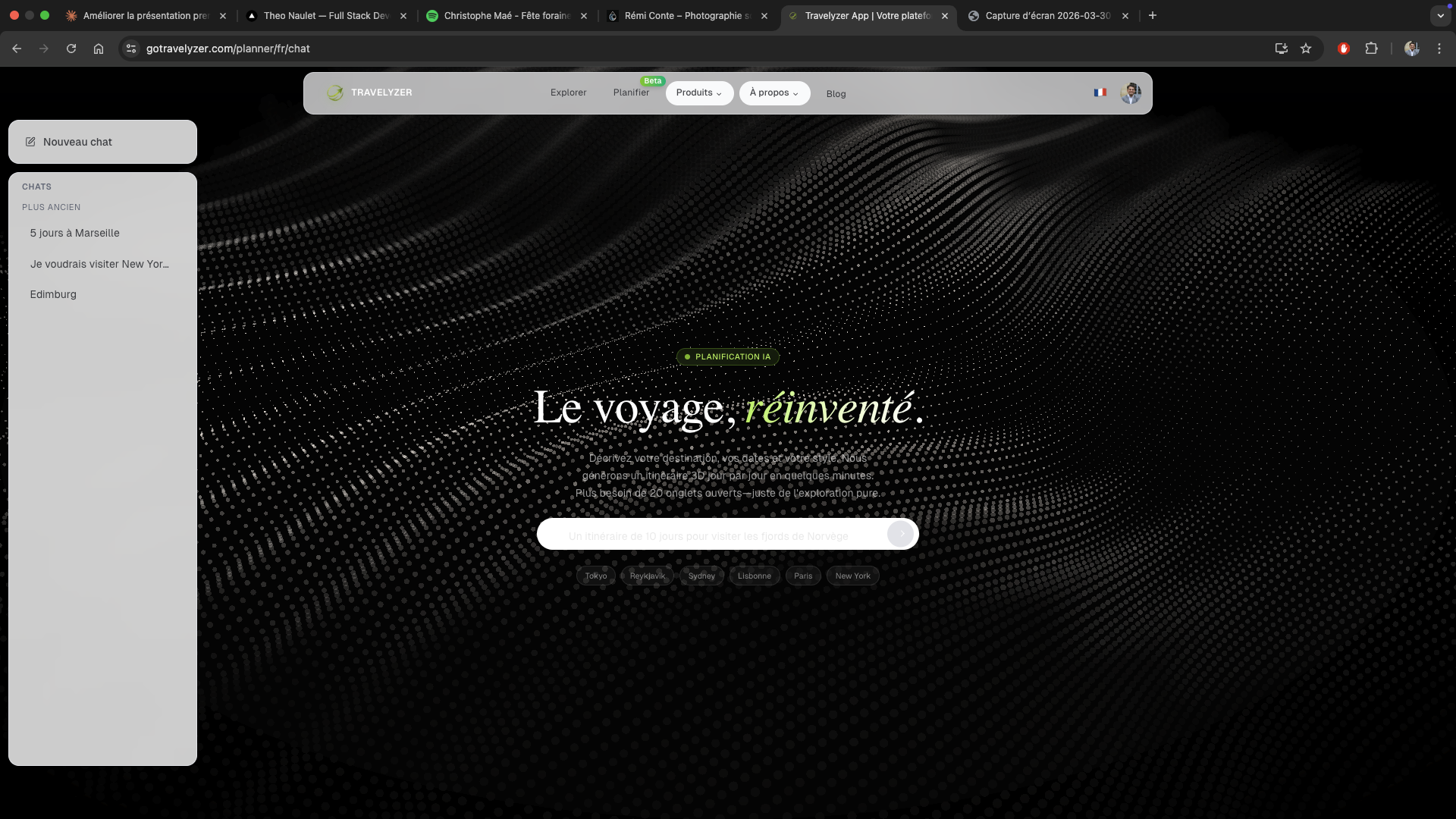This screenshot has height=819, width=1456.
Task: Open the Edimburg chat
Action: [x=53, y=294]
